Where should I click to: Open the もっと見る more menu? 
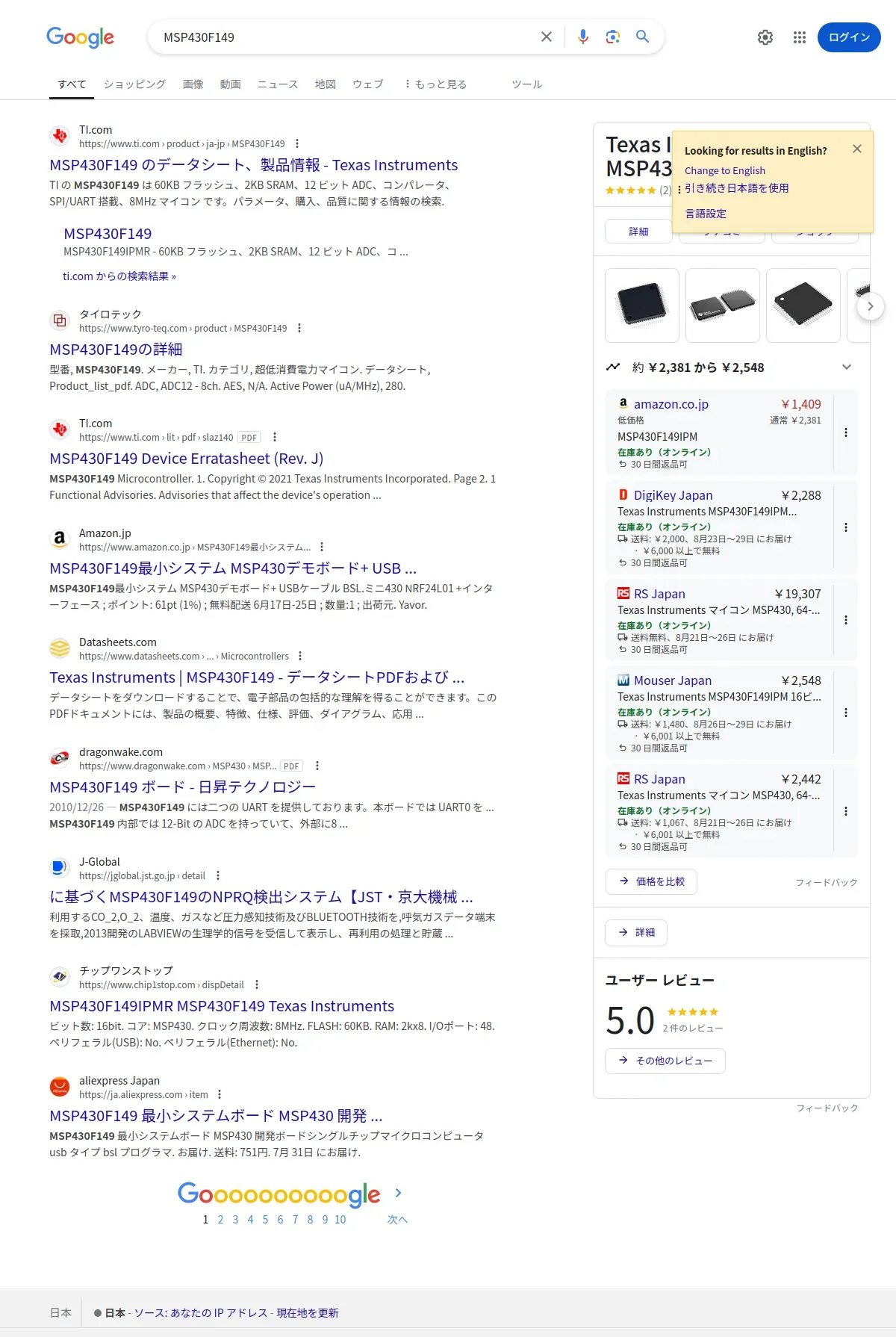tap(435, 84)
